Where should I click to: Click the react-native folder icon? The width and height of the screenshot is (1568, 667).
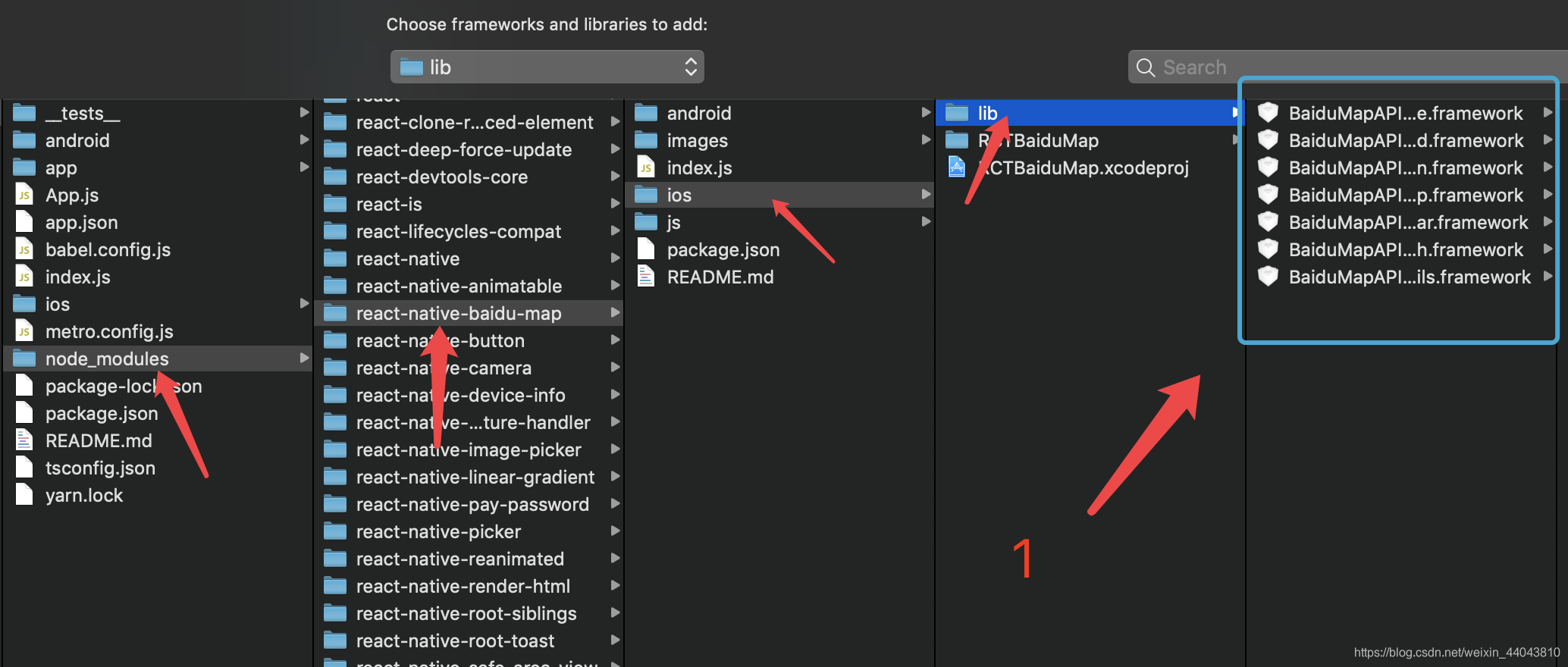coord(335,258)
